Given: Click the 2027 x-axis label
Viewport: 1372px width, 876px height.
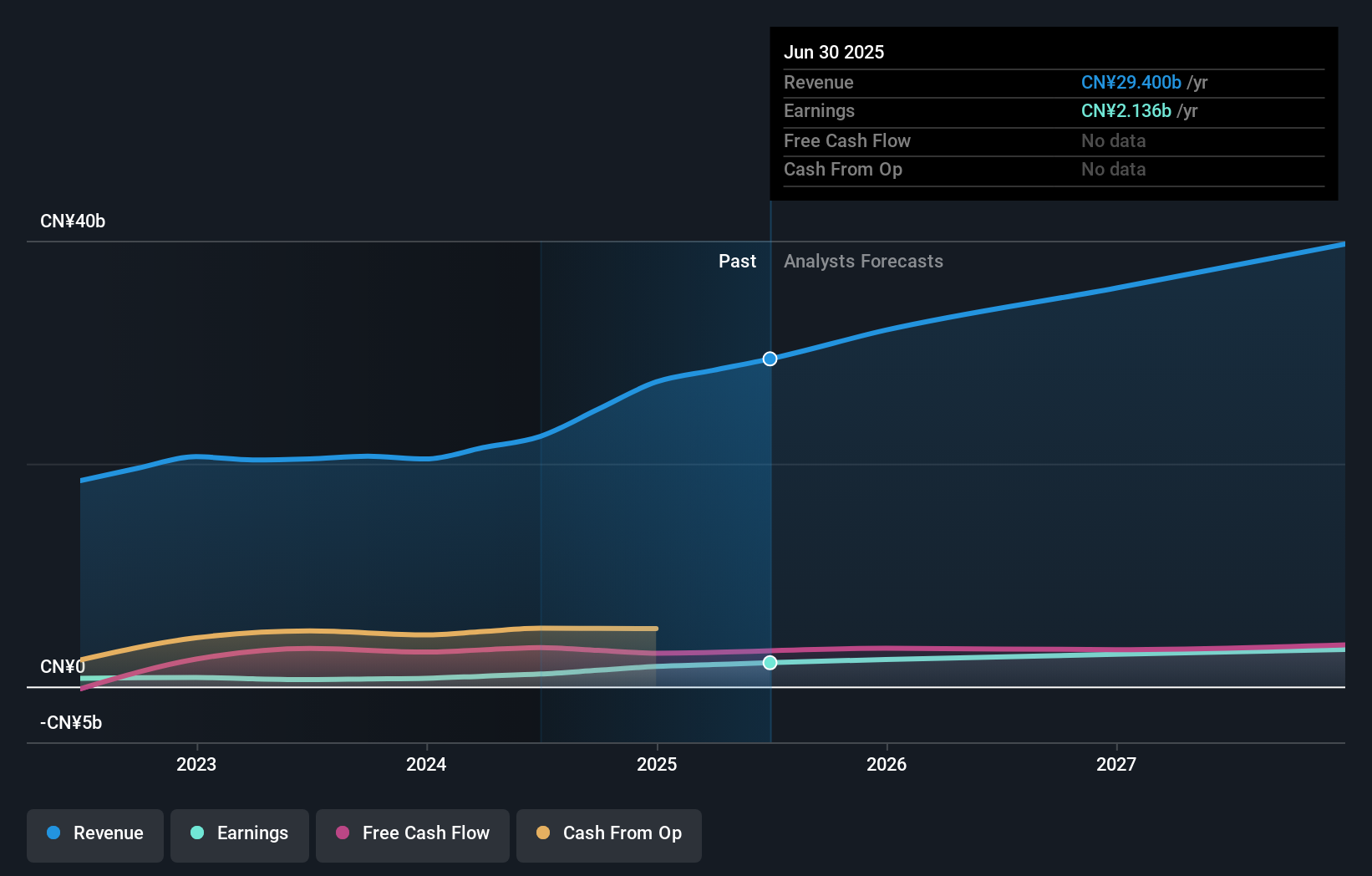Looking at the screenshot, I should pos(1116,764).
